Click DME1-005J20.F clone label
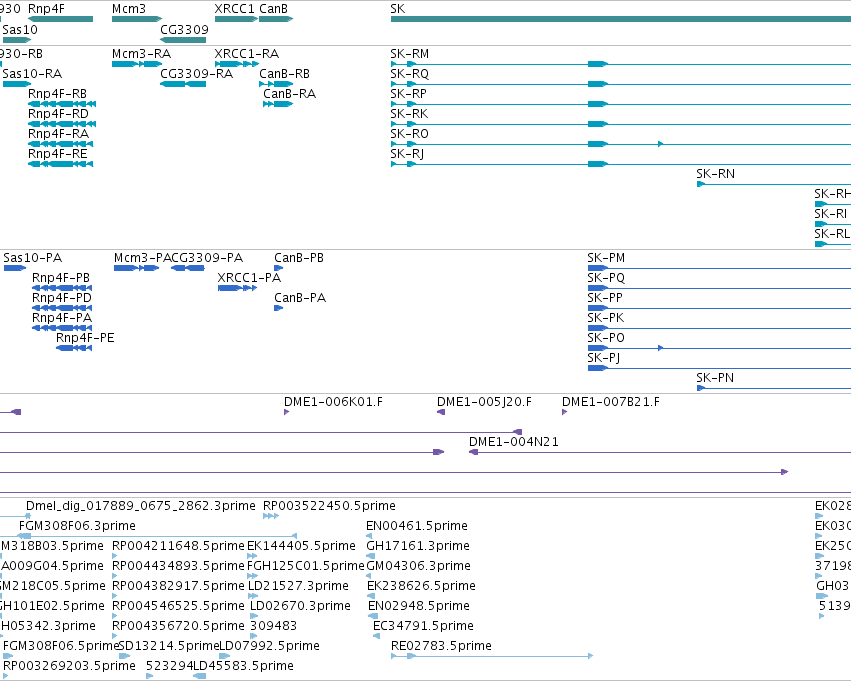 (484, 402)
